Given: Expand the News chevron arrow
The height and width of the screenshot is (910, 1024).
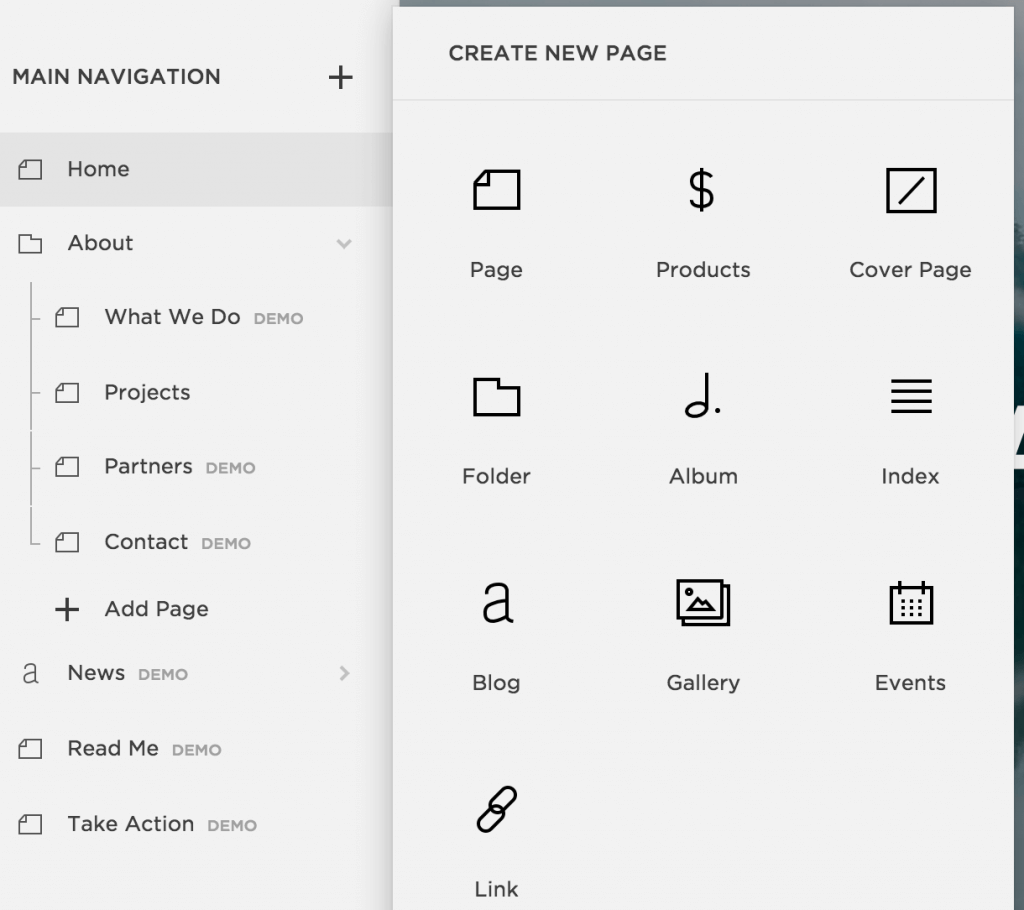Looking at the screenshot, I should point(345,674).
